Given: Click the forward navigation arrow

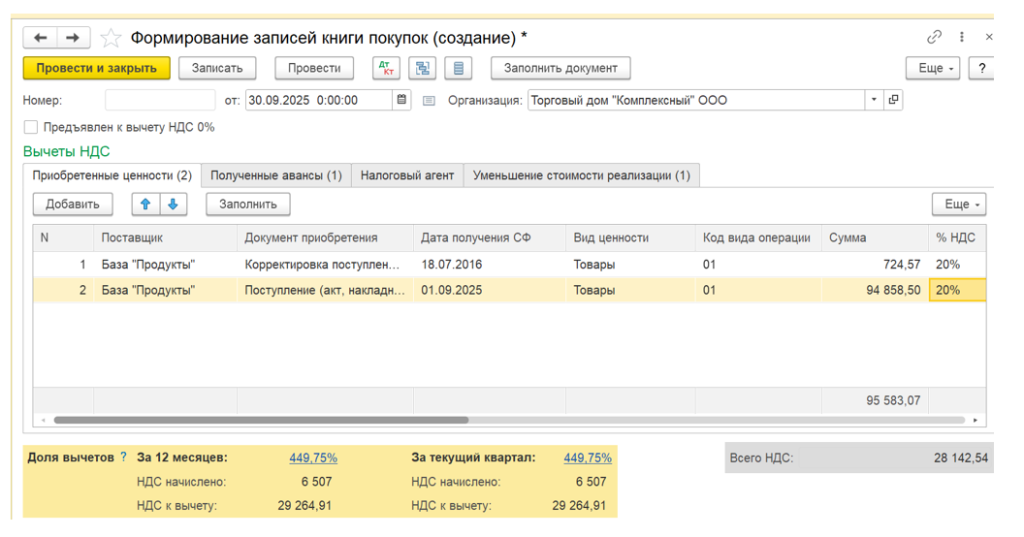Looking at the screenshot, I should (x=72, y=37).
